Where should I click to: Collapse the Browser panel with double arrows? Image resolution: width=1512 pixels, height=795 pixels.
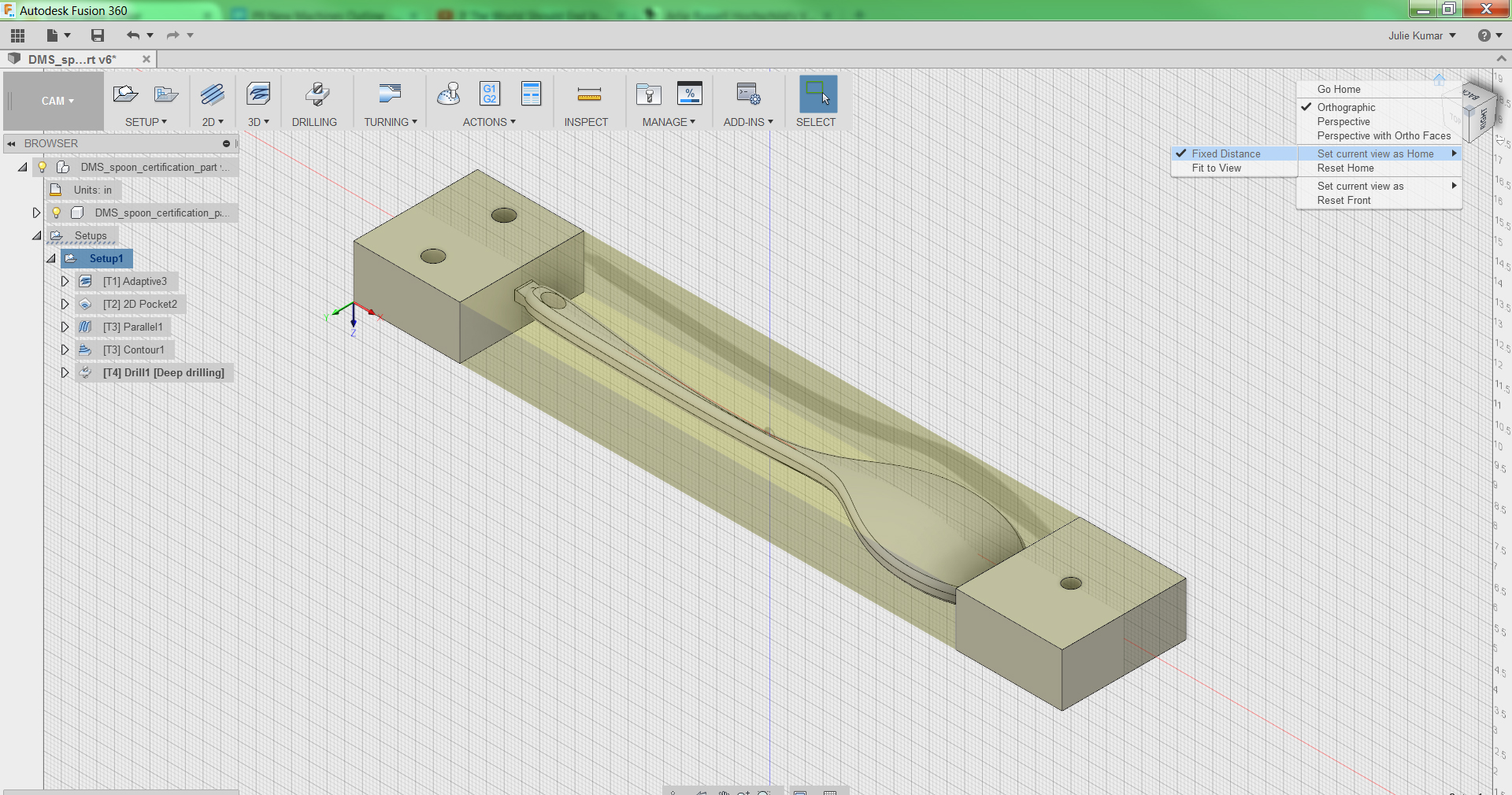tap(11, 143)
